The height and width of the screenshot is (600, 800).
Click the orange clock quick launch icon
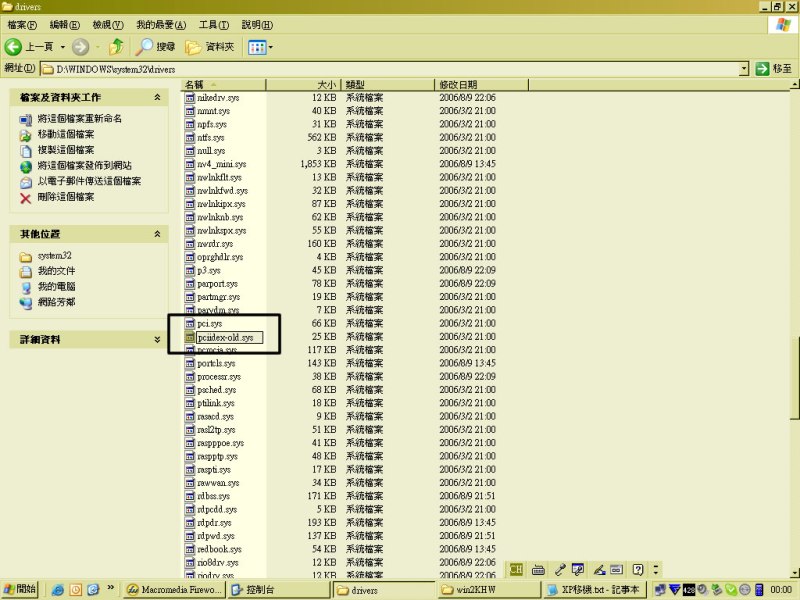(76, 590)
